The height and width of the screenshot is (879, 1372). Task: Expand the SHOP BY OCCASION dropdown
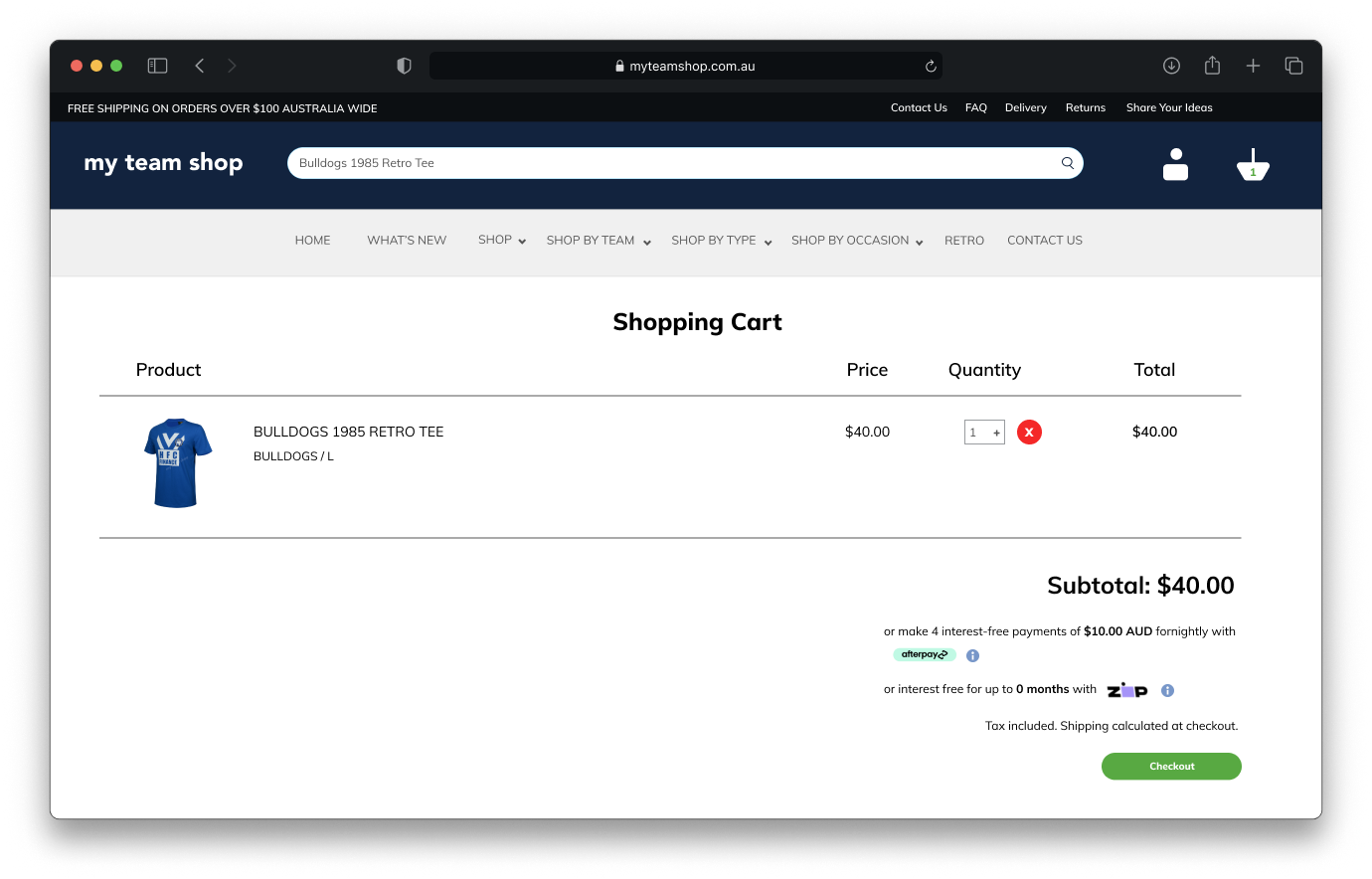857,241
